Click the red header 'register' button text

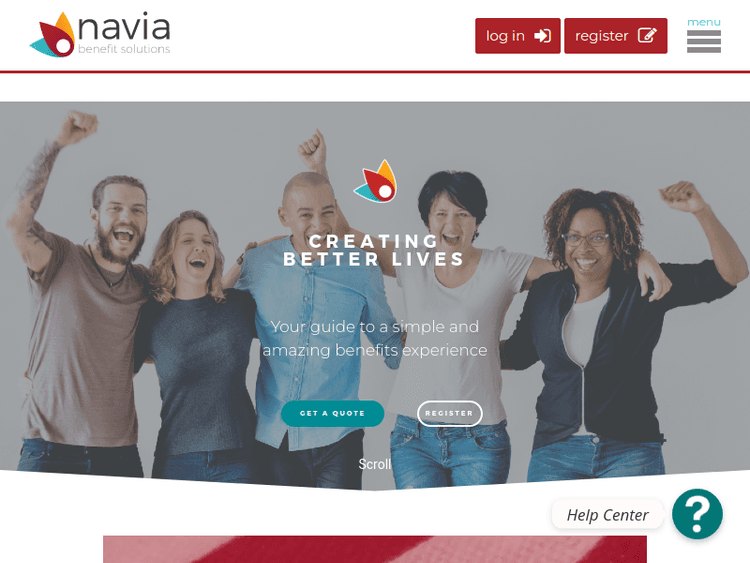coord(601,36)
